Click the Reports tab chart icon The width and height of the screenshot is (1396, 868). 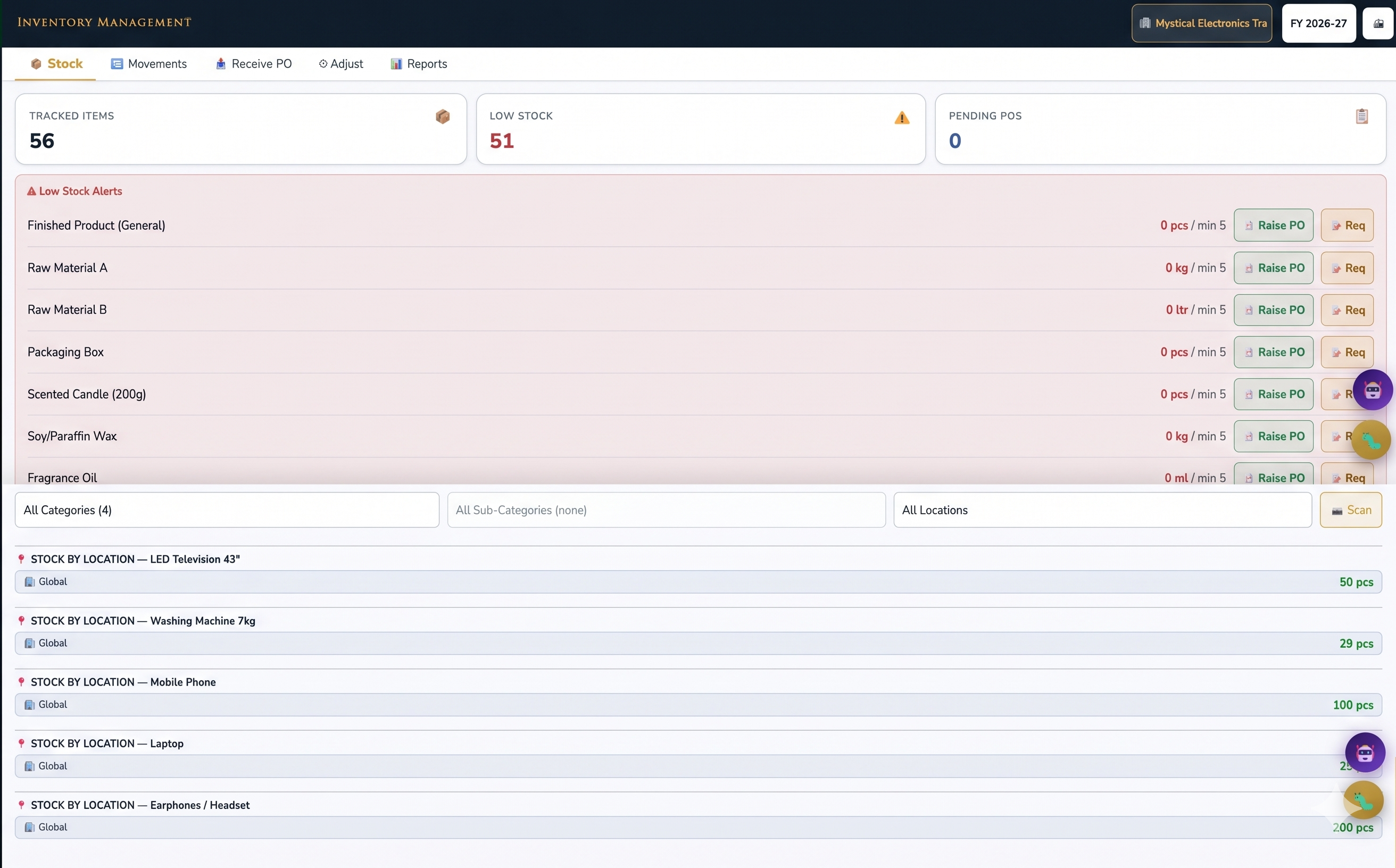pos(396,64)
